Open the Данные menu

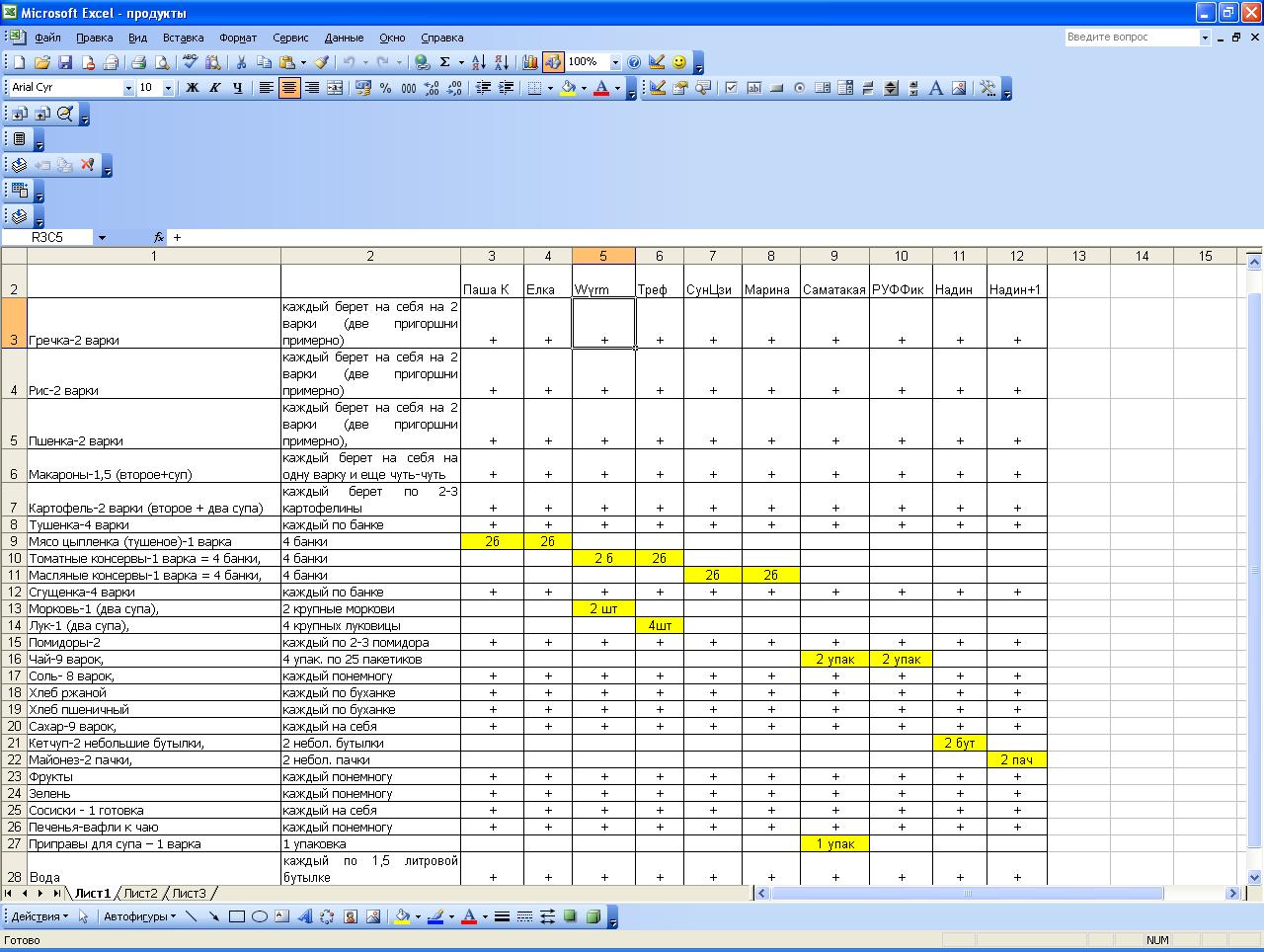pos(344,38)
